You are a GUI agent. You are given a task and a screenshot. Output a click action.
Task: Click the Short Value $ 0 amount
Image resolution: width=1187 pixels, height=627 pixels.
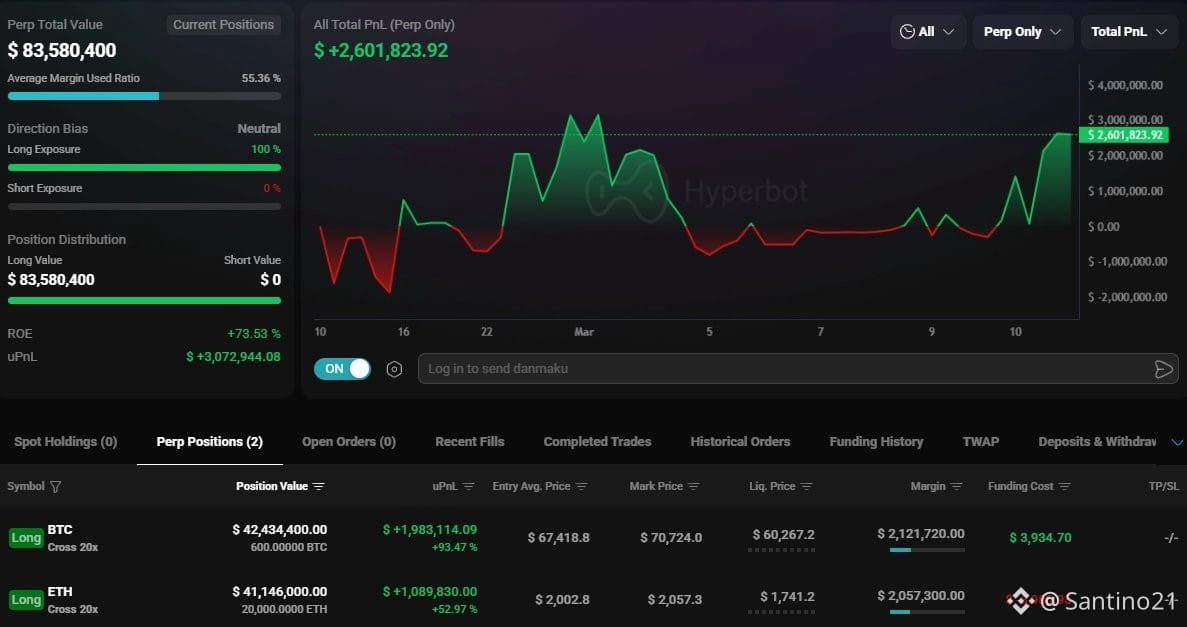tap(270, 279)
